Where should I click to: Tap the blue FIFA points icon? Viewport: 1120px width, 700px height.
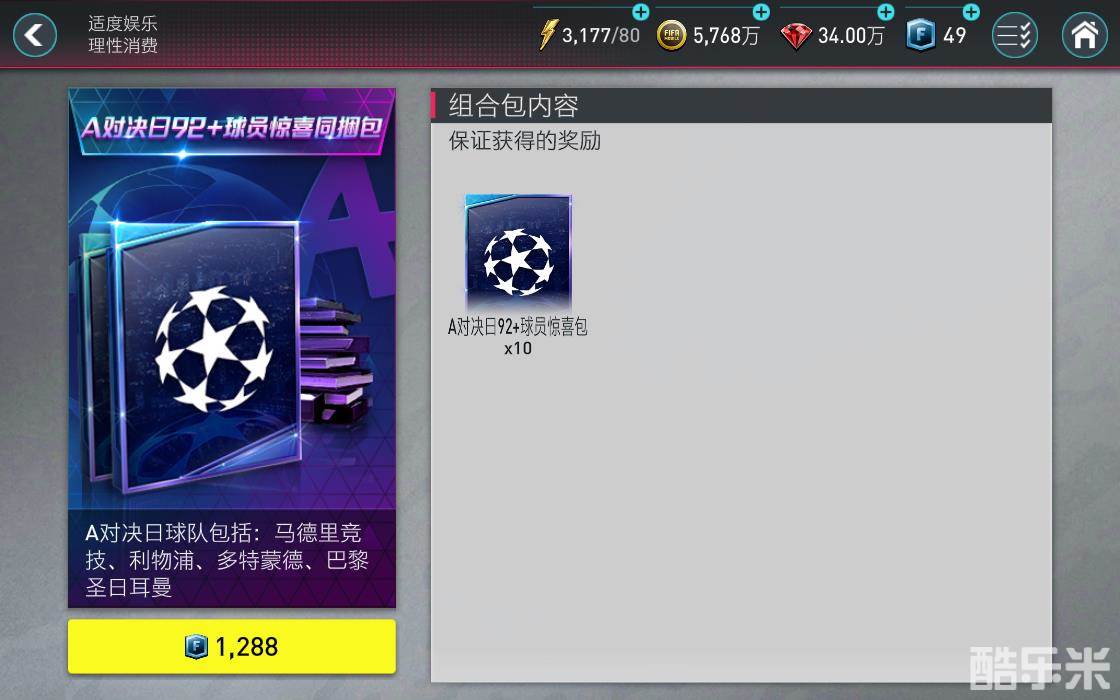920,36
